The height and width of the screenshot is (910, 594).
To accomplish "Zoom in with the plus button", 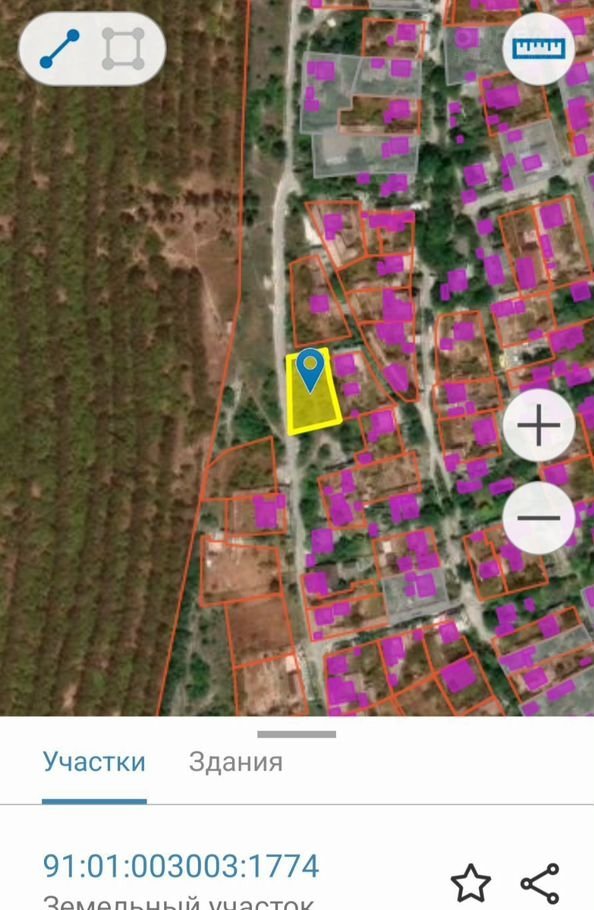I will [538, 425].
